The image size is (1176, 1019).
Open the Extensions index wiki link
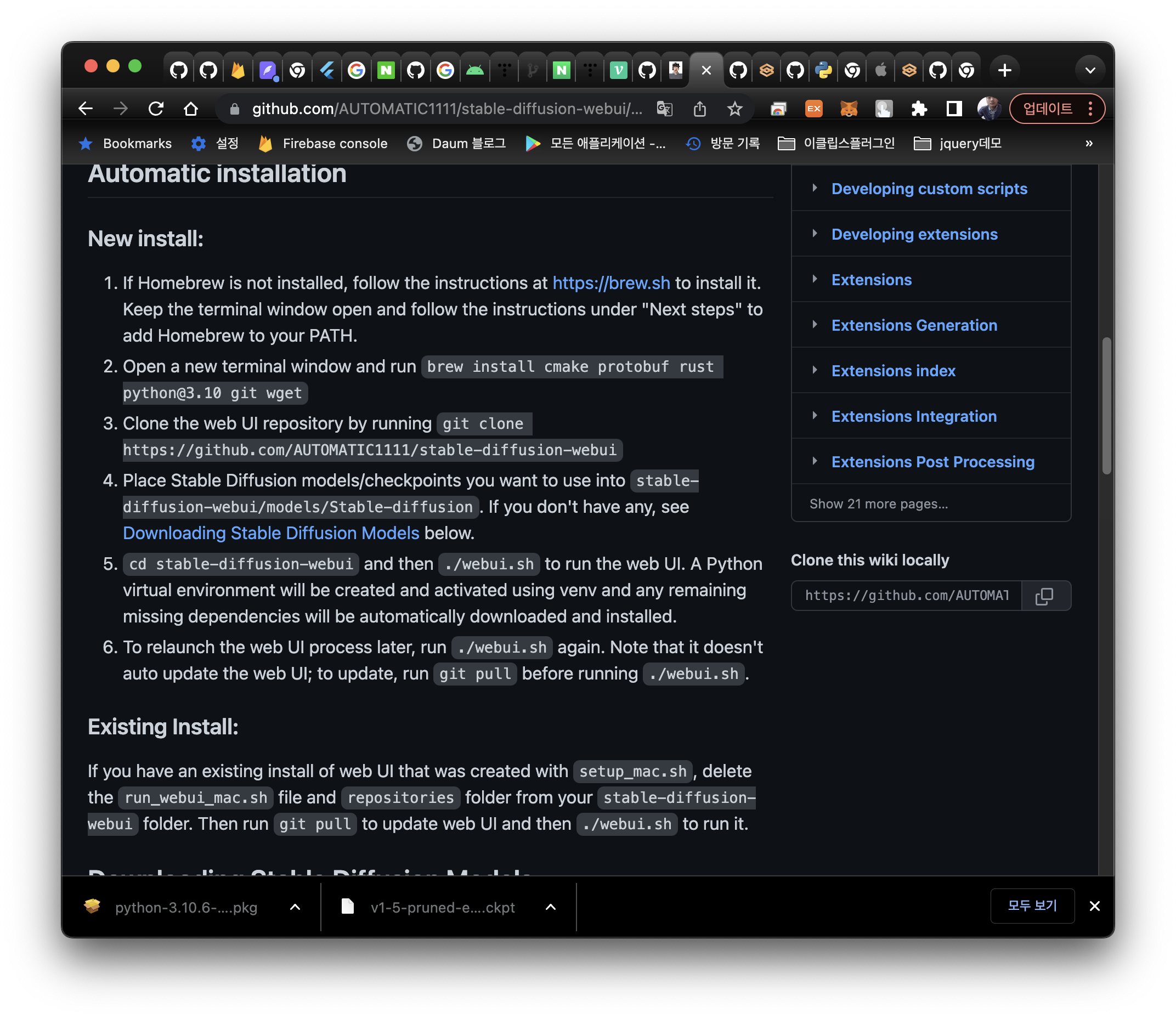(x=893, y=371)
